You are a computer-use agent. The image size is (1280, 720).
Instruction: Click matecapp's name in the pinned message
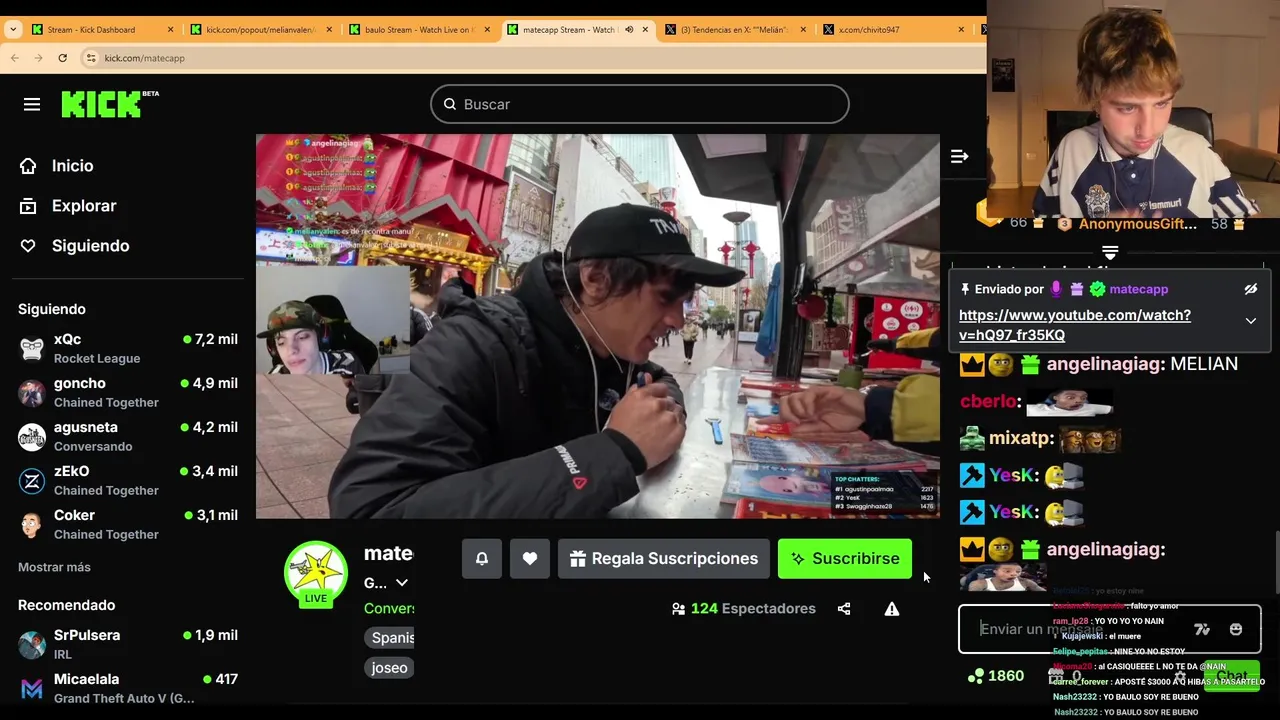[1138, 289]
